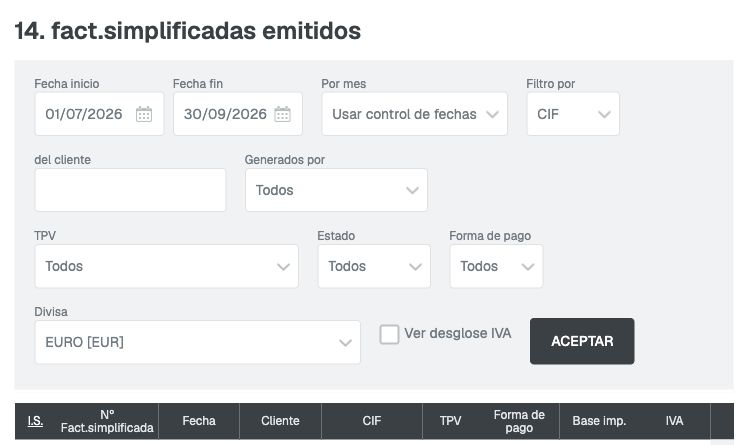Click the Fecha fin date field
Viewport: 750px width, 445px height.
click(238, 114)
